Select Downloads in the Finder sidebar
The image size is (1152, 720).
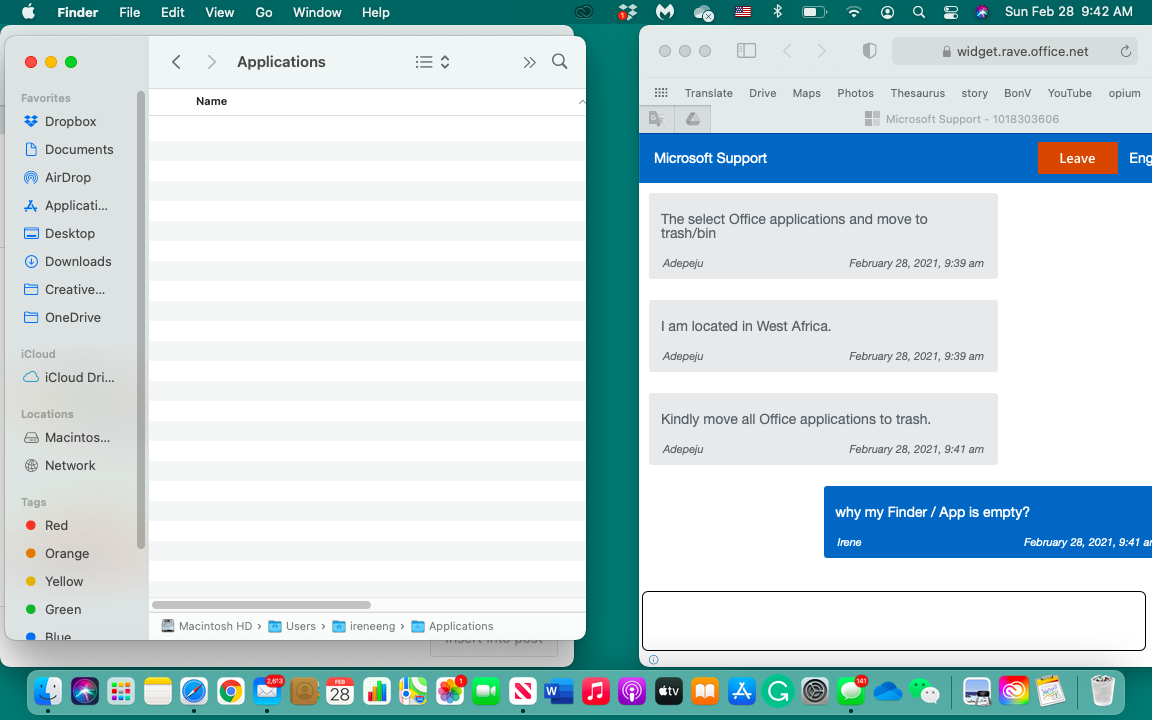(78, 261)
